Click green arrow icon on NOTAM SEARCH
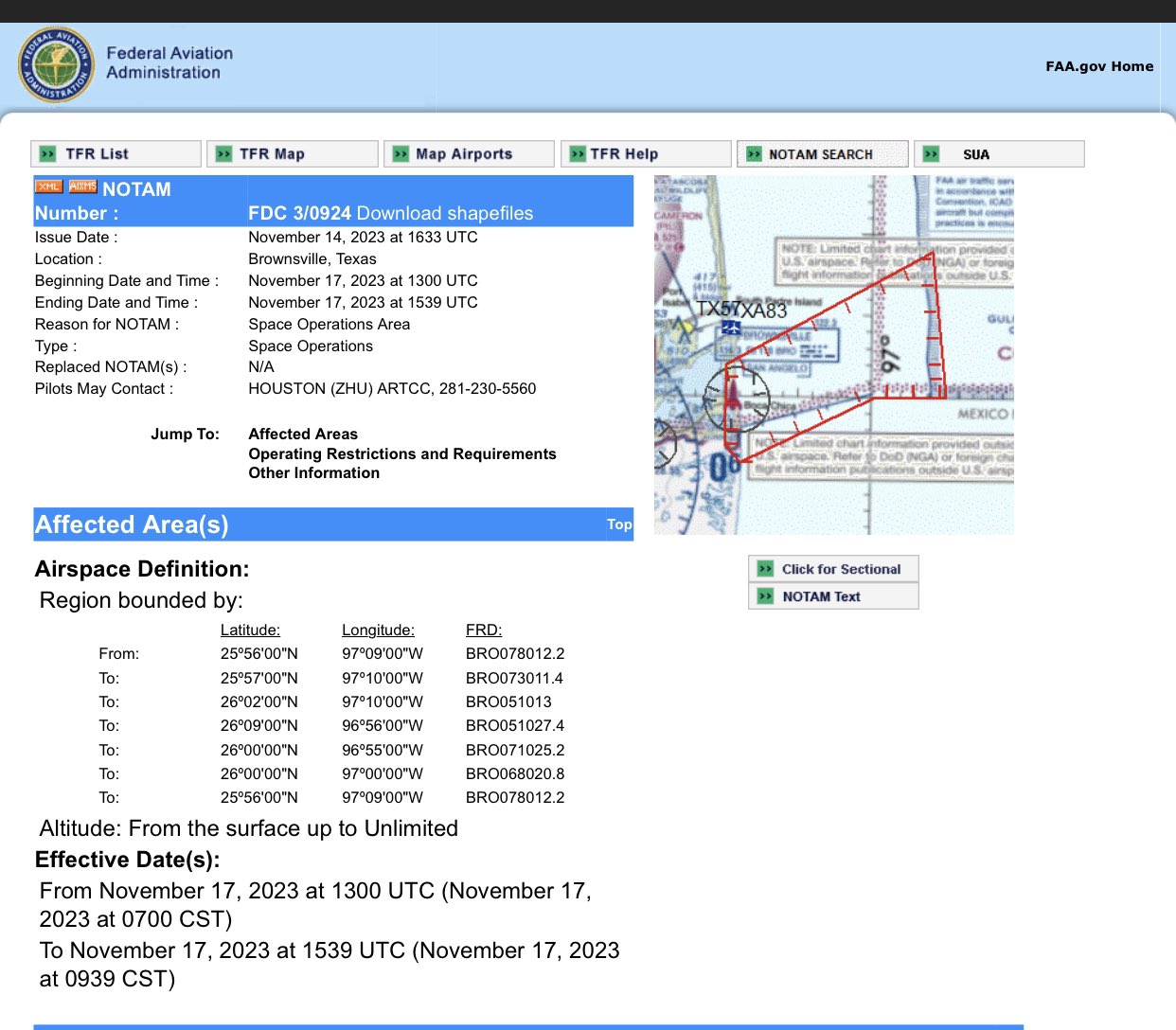The height and width of the screenshot is (1030, 1176). (754, 153)
